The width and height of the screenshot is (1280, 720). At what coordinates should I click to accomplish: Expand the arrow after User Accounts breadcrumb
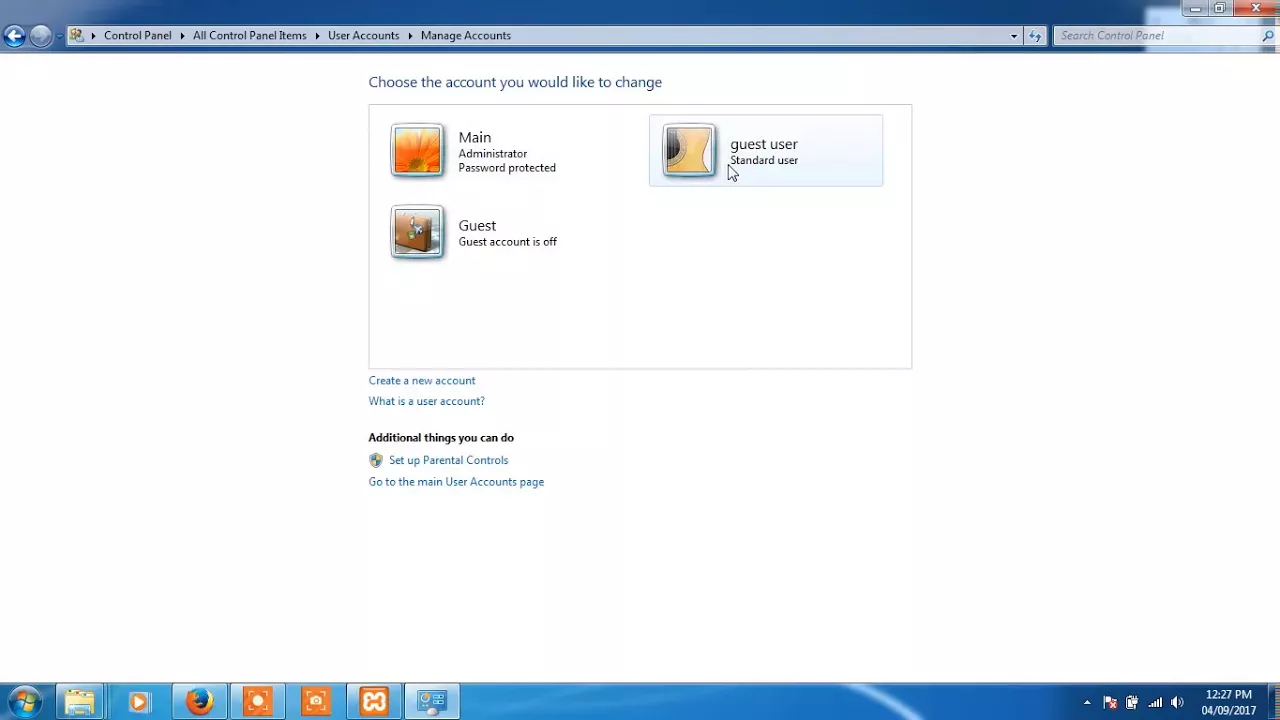(x=410, y=36)
